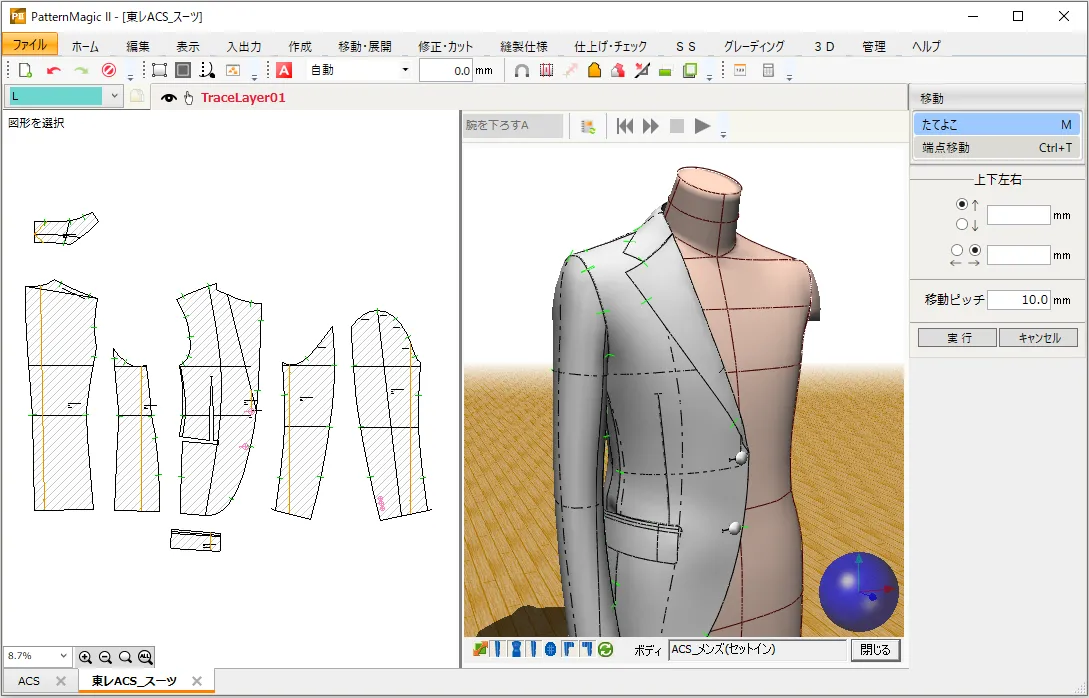Click the red undo arrow icon

[x=54, y=70]
